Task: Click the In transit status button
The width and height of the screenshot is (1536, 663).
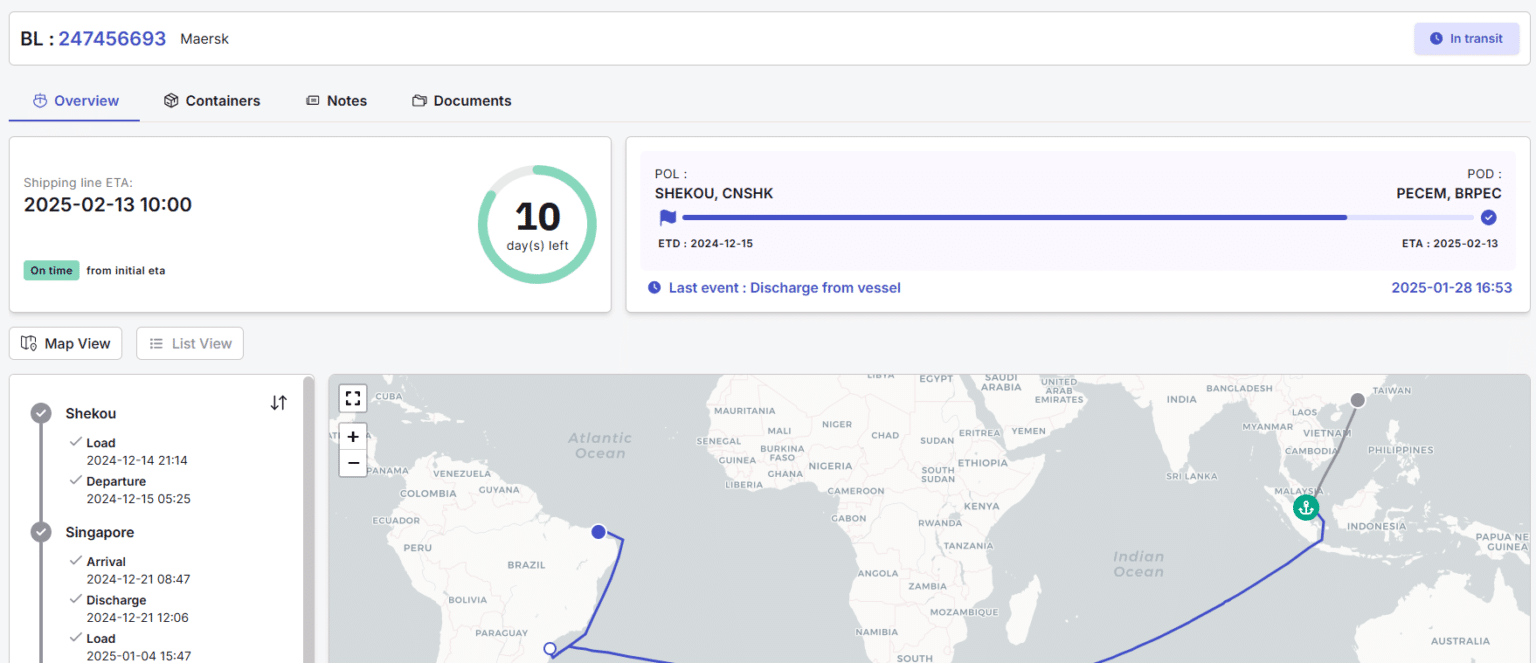Action: [1466, 38]
